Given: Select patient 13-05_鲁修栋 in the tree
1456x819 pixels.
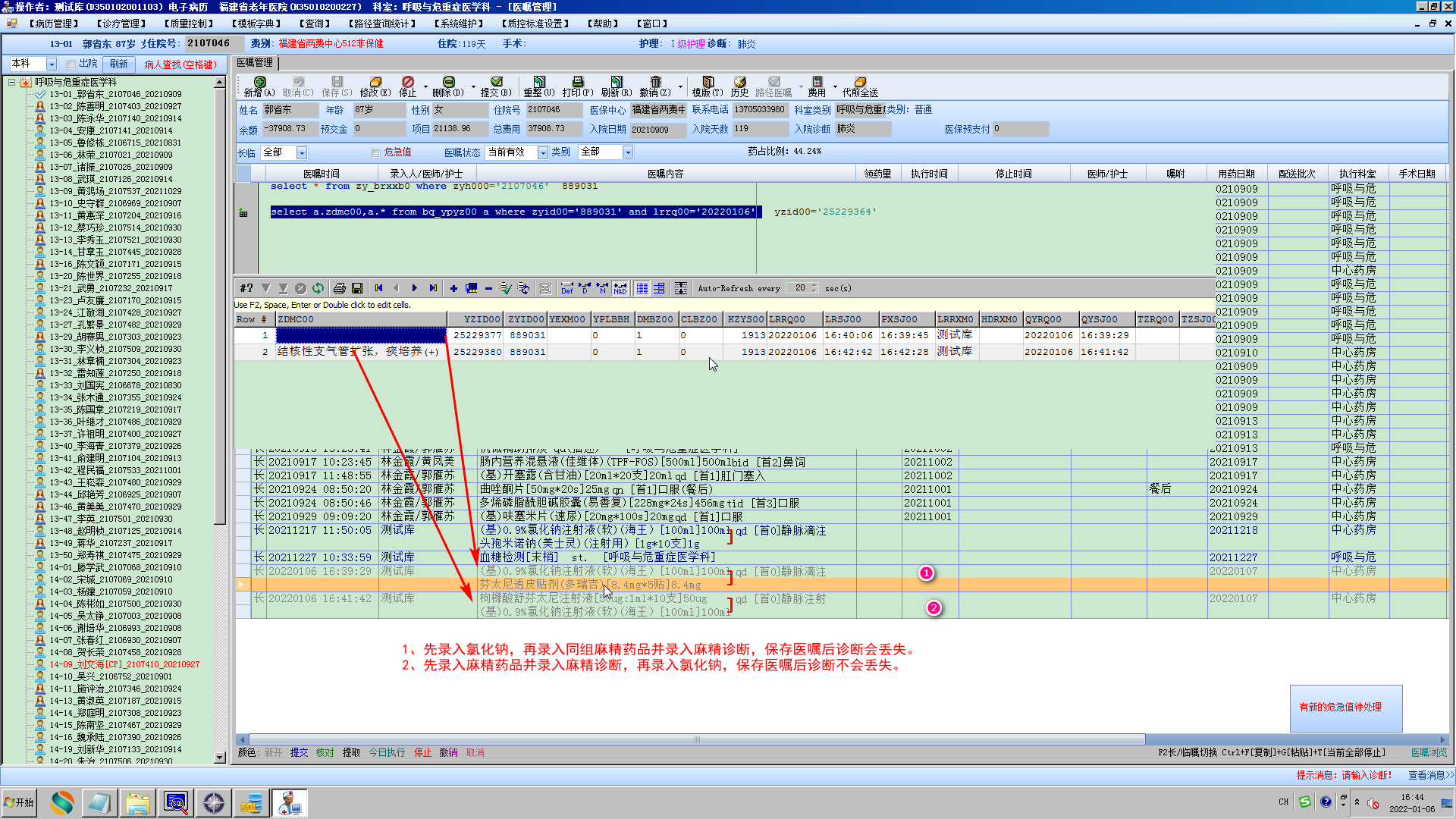Looking at the screenshot, I should (x=115, y=143).
